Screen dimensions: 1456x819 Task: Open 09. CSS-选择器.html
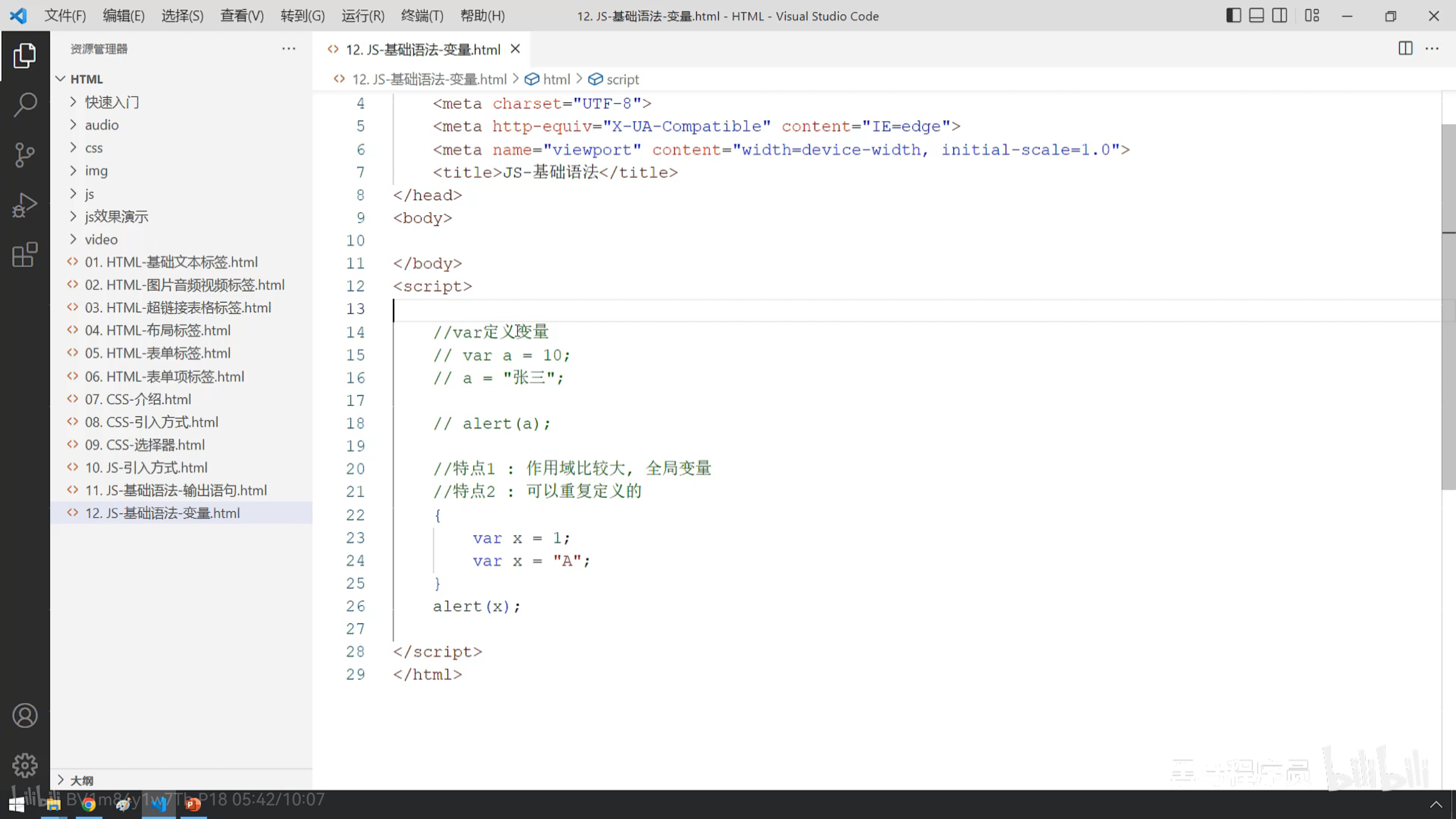click(x=181, y=445)
